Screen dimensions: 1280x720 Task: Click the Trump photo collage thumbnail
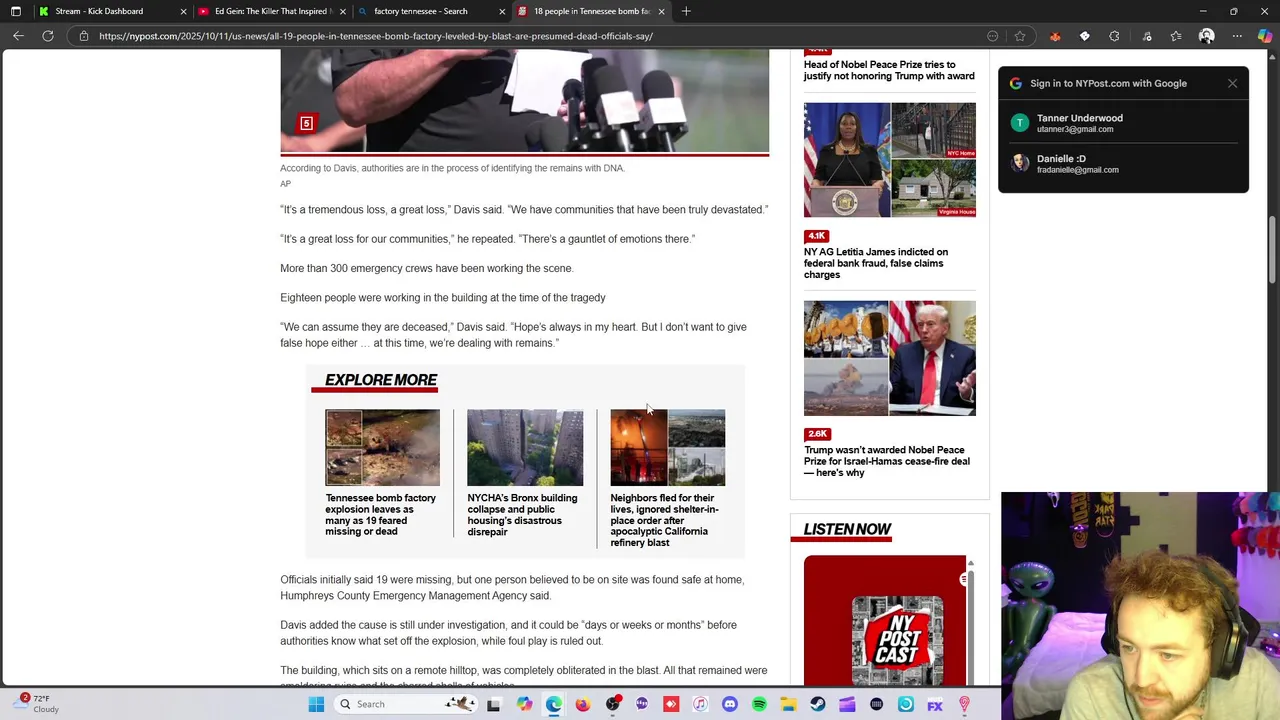coord(890,358)
